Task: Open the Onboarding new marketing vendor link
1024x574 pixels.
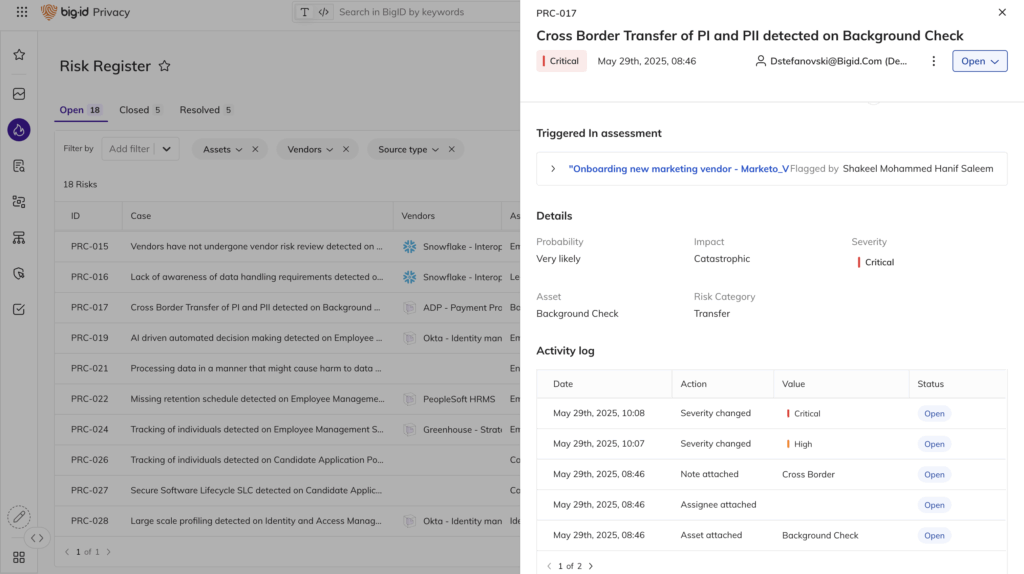Action: pyautogui.click(x=678, y=169)
